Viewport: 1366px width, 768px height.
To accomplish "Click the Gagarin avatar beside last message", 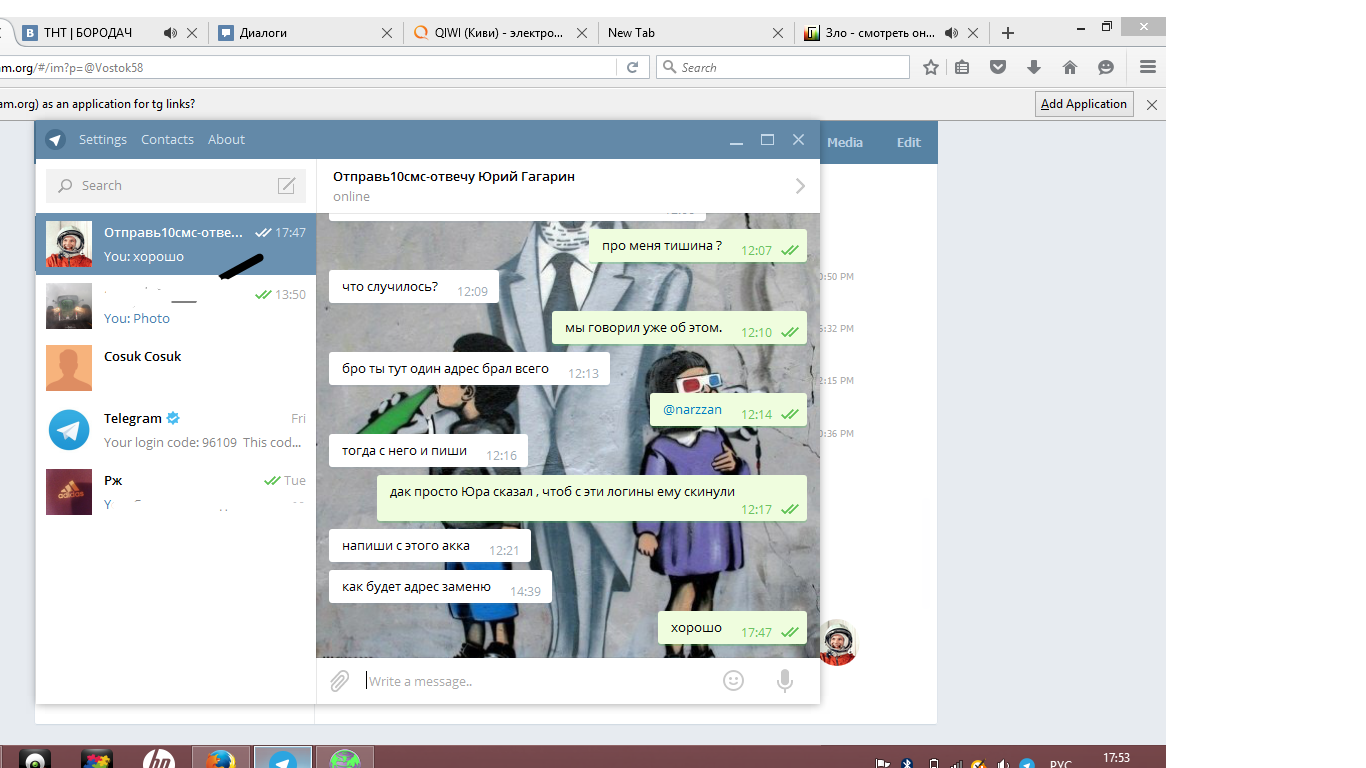I will click(x=838, y=642).
